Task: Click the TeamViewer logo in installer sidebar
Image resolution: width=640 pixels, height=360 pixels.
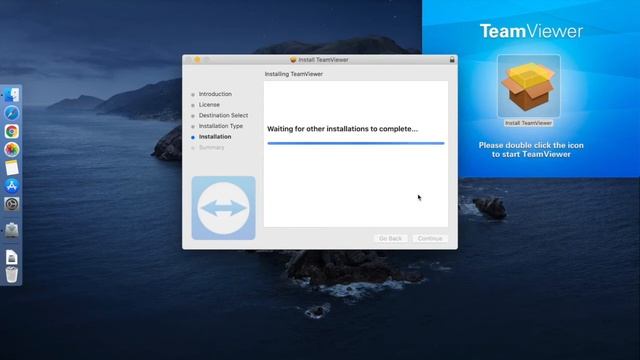Action: pos(224,208)
